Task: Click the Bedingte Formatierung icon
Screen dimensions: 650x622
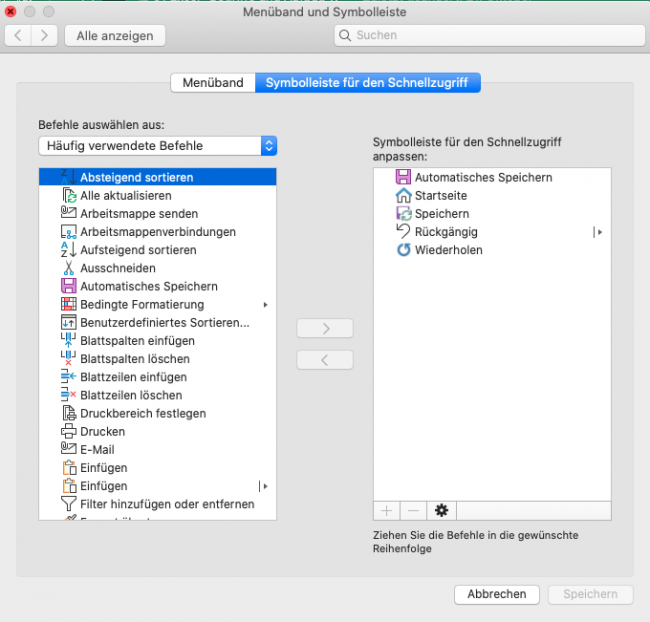Action: [x=69, y=304]
